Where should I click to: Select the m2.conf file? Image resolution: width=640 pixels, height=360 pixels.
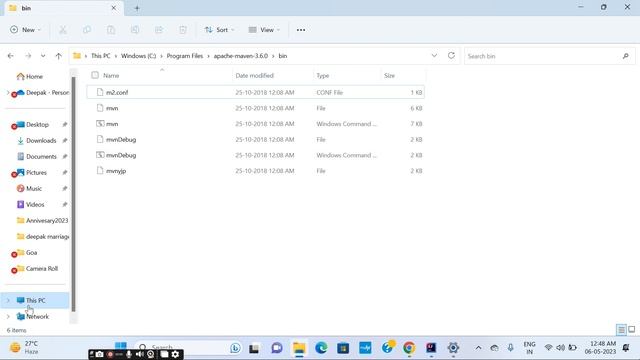tap(256, 92)
